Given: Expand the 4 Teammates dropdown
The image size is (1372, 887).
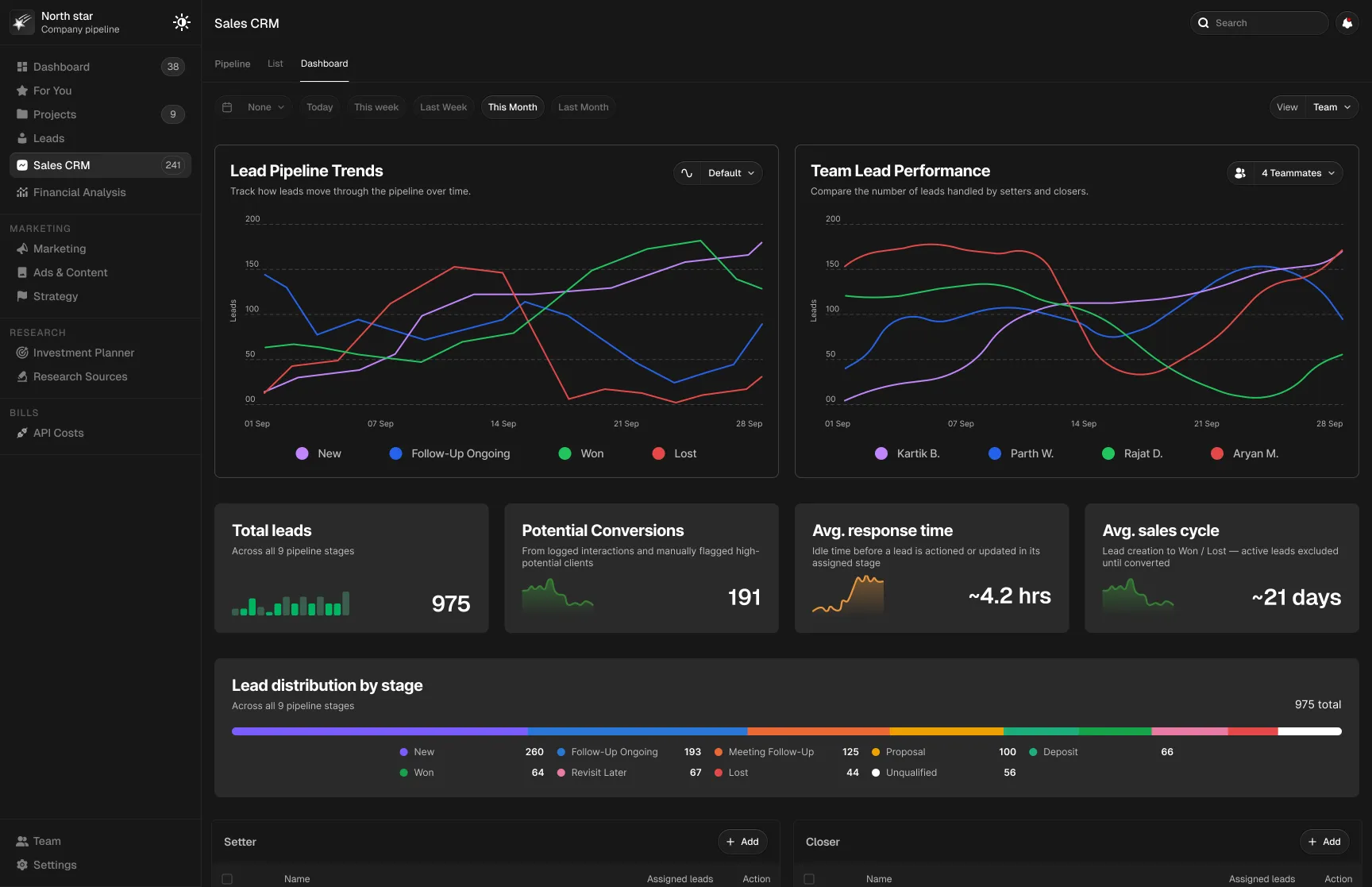Looking at the screenshot, I should tap(1298, 173).
